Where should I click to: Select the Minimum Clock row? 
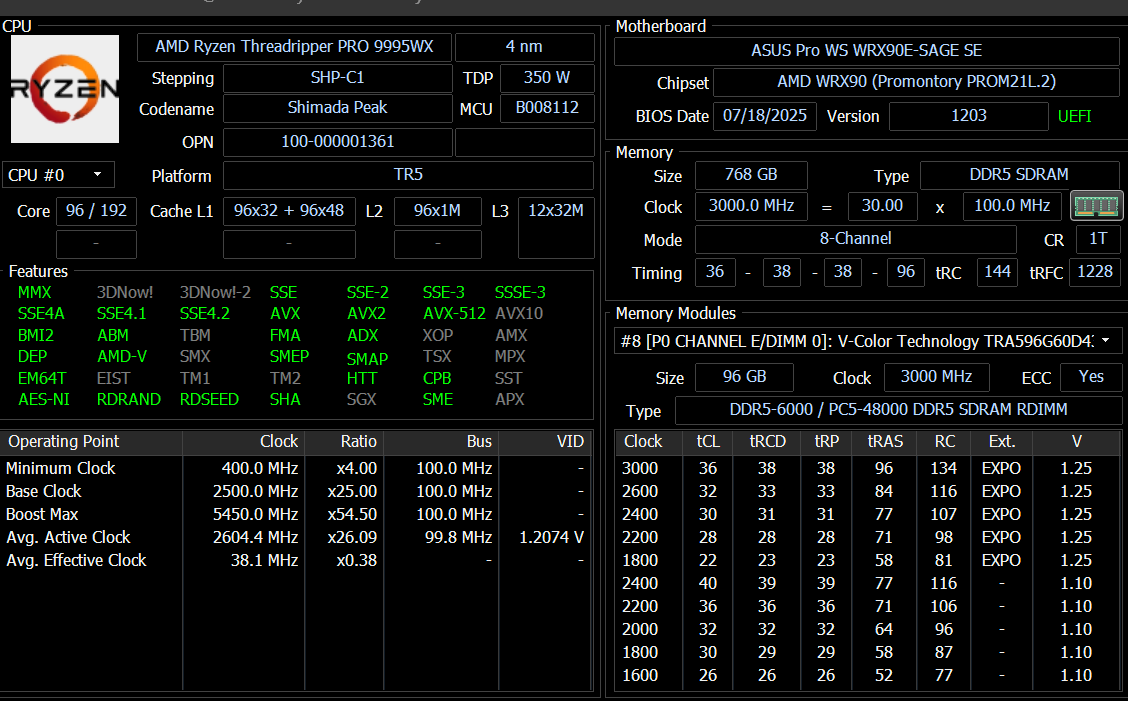pyautogui.click(x=295, y=469)
